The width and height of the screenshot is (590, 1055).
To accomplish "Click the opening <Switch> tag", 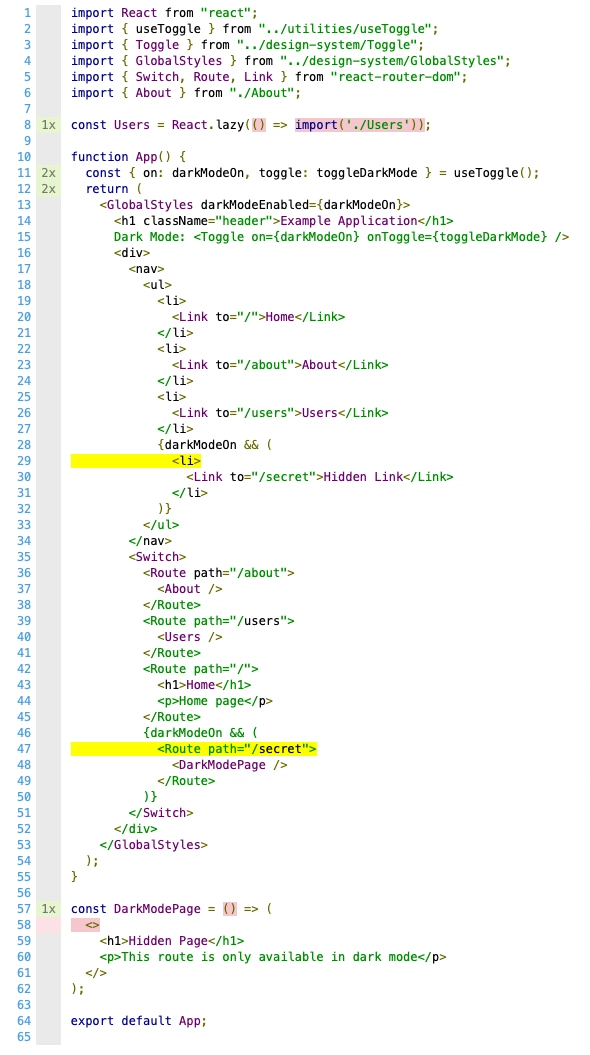I will pos(157,556).
